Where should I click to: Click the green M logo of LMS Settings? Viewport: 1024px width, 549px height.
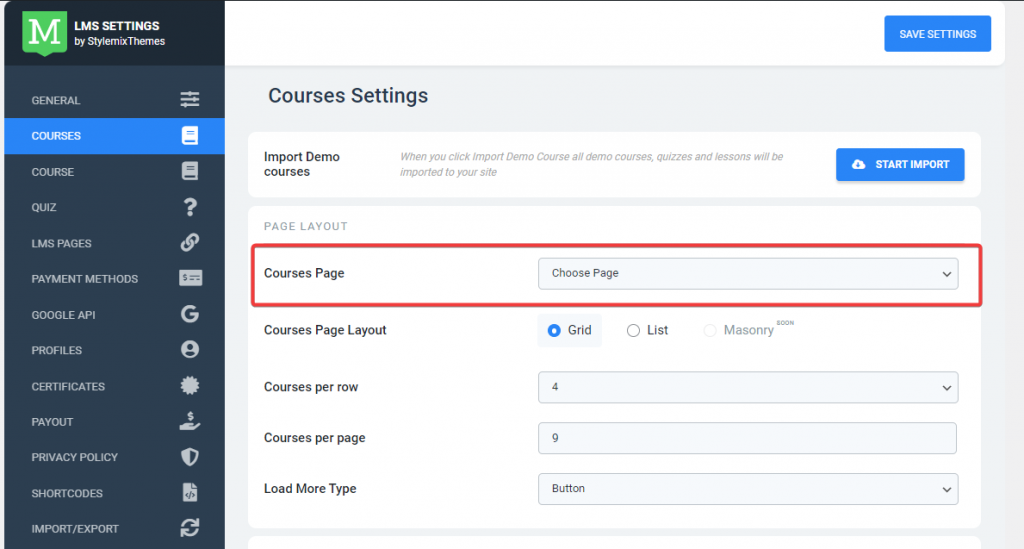[x=44, y=33]
